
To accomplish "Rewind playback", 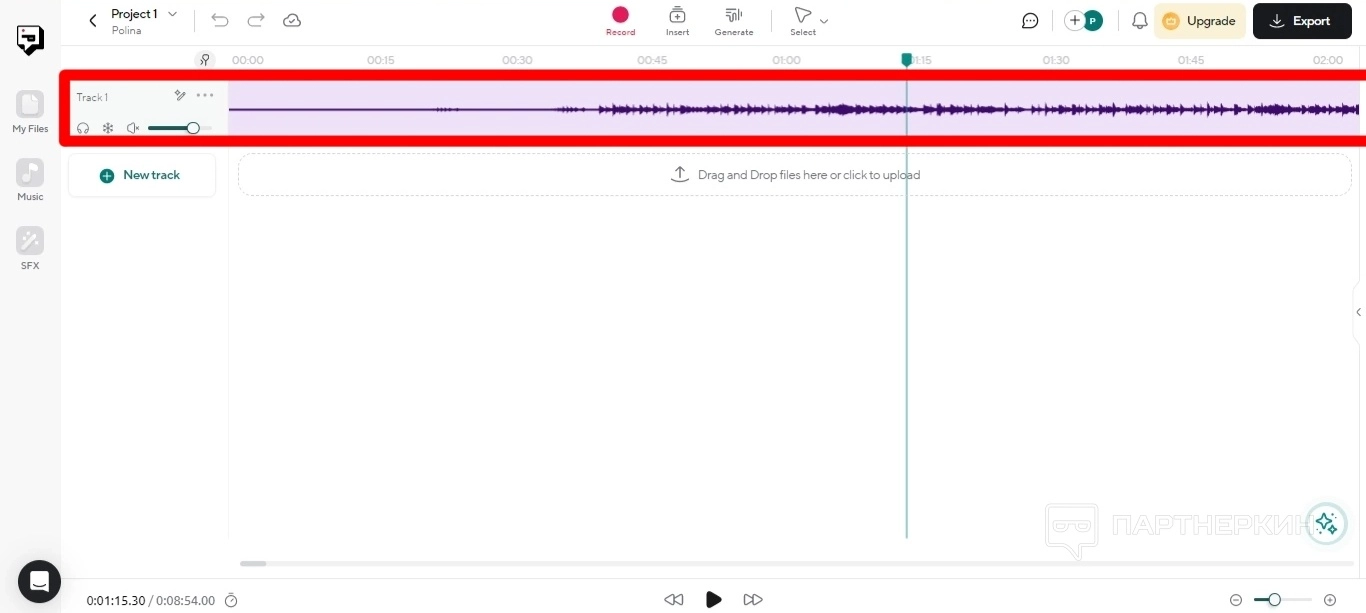I will tap(674, 600).
